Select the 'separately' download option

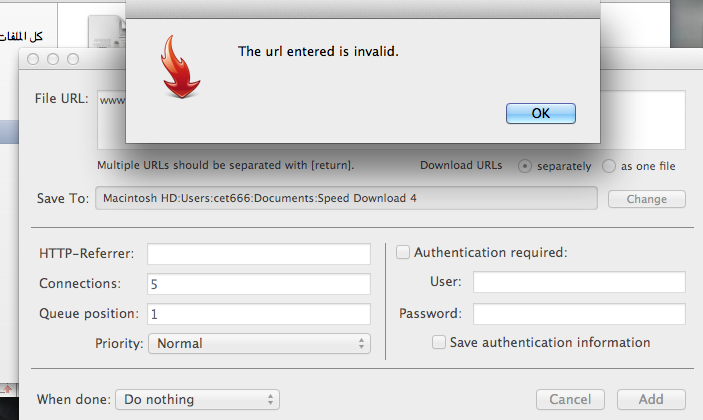click(525, 166)
